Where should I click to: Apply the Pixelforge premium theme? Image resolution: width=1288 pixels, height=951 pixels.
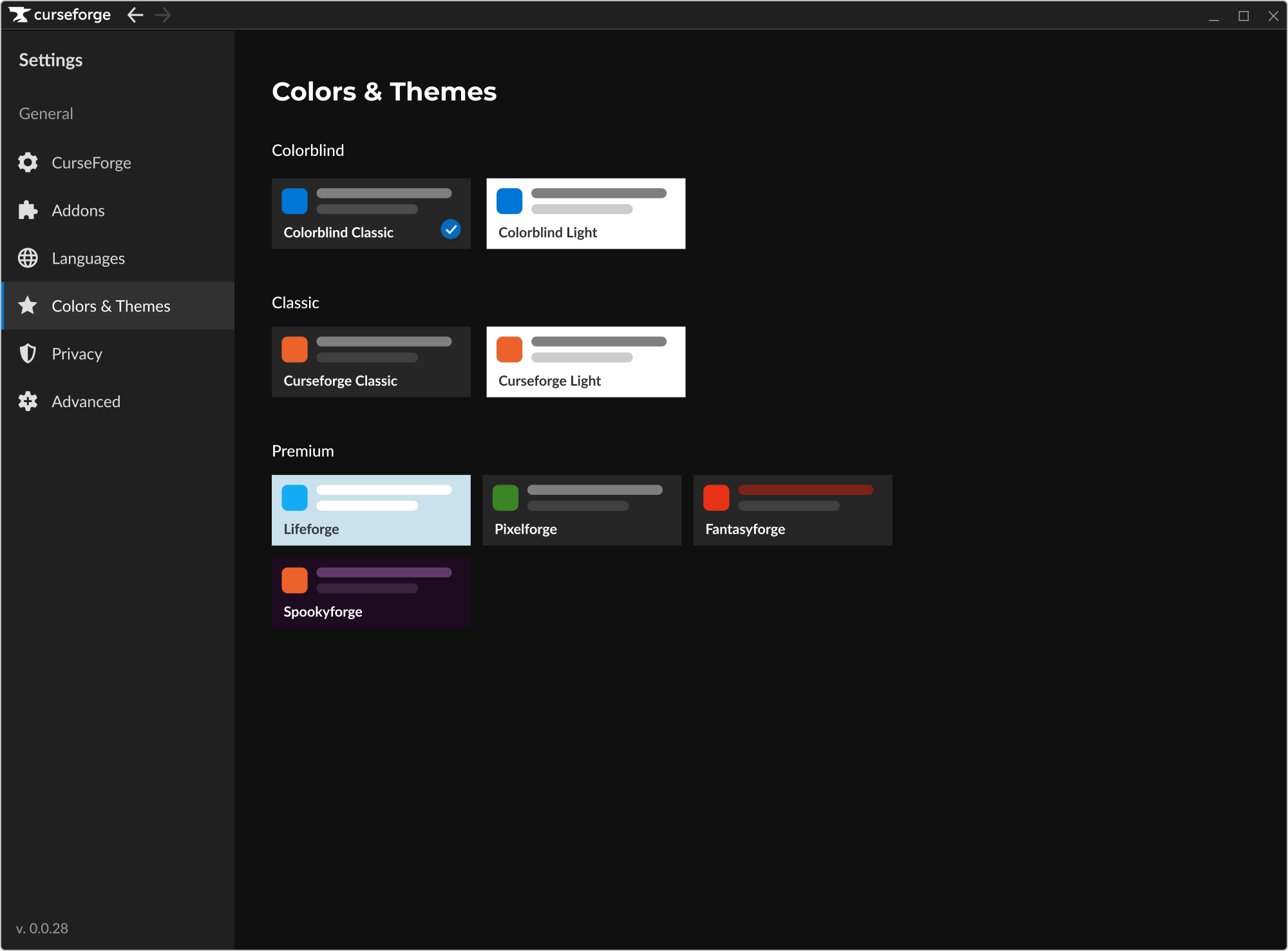pyautogui.click(x=582, y=510)
